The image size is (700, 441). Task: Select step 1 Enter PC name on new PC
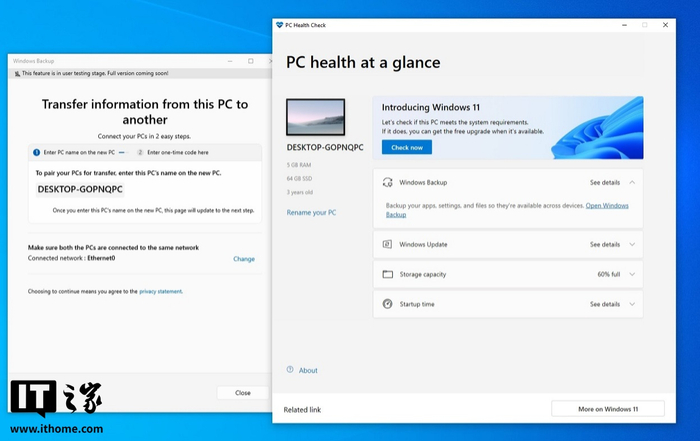(x=74, y=152)
